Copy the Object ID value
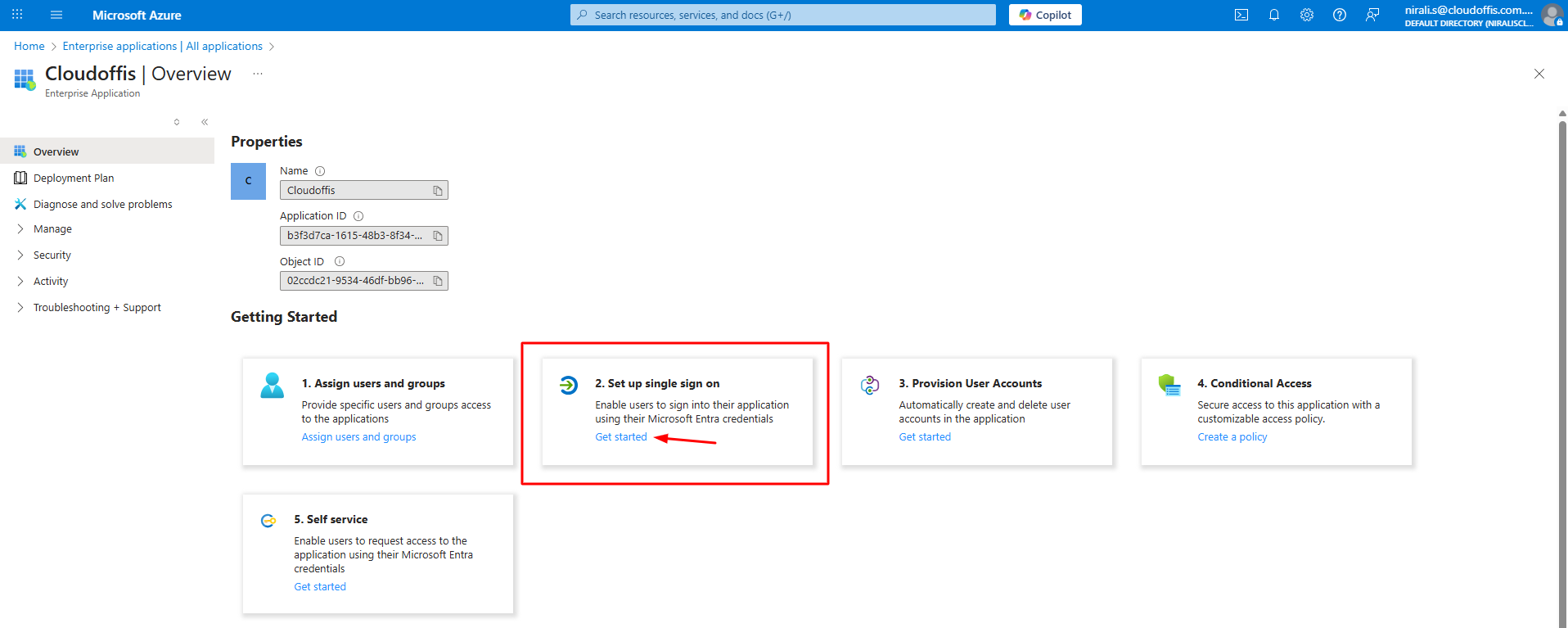 (x=438, y=281)
